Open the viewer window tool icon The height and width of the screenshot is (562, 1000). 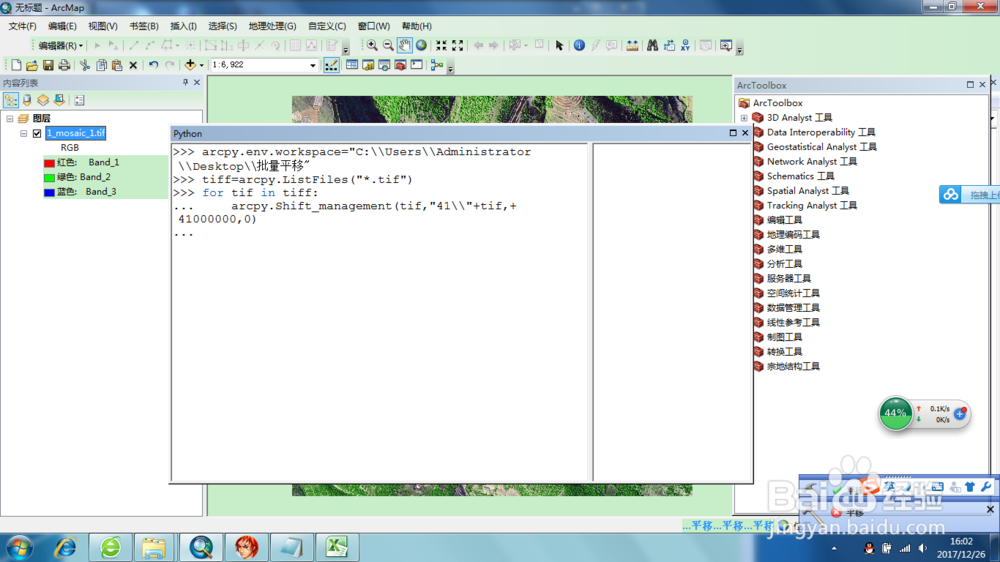coord(726,45)
